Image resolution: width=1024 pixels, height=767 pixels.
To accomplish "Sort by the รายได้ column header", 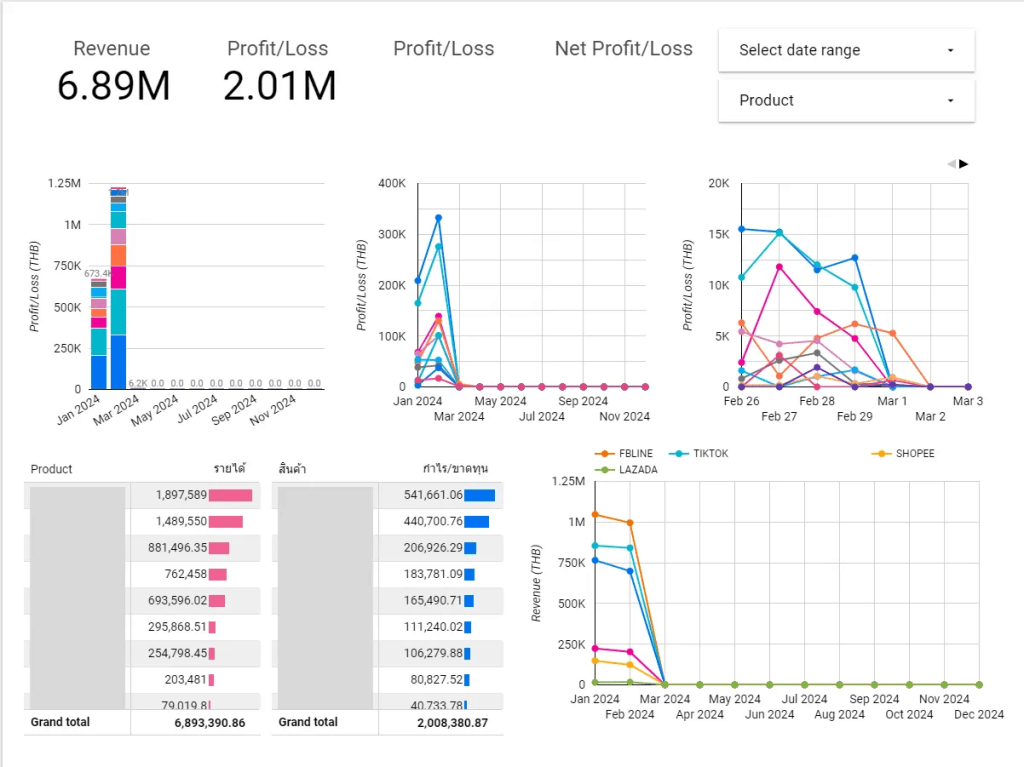I will pyautogui.click(x=229, y=469).
